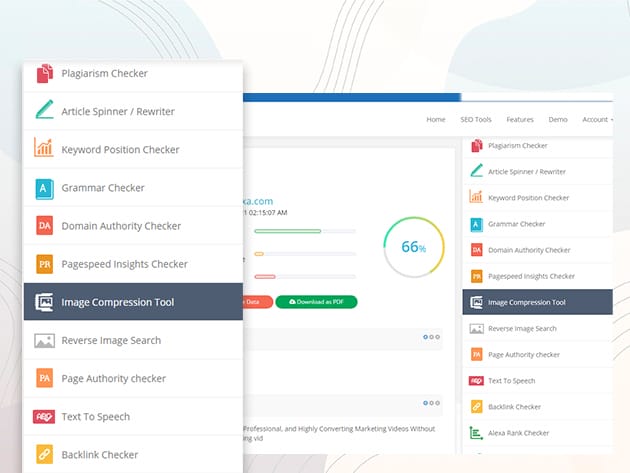630x473 pixels.
Task: Select the large Reverse Image Search picture icon
Action: click(x=44, y=340)
